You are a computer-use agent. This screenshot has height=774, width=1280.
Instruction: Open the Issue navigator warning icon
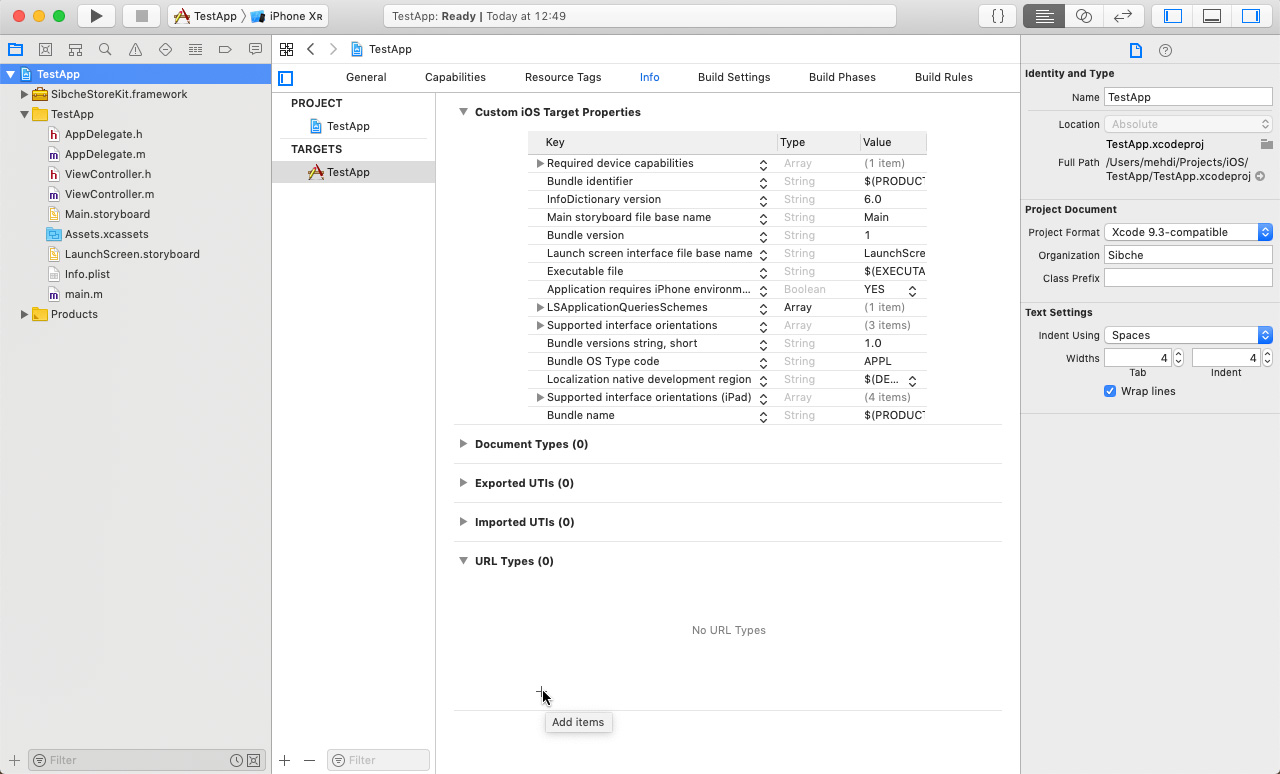(x=135, y=49)
